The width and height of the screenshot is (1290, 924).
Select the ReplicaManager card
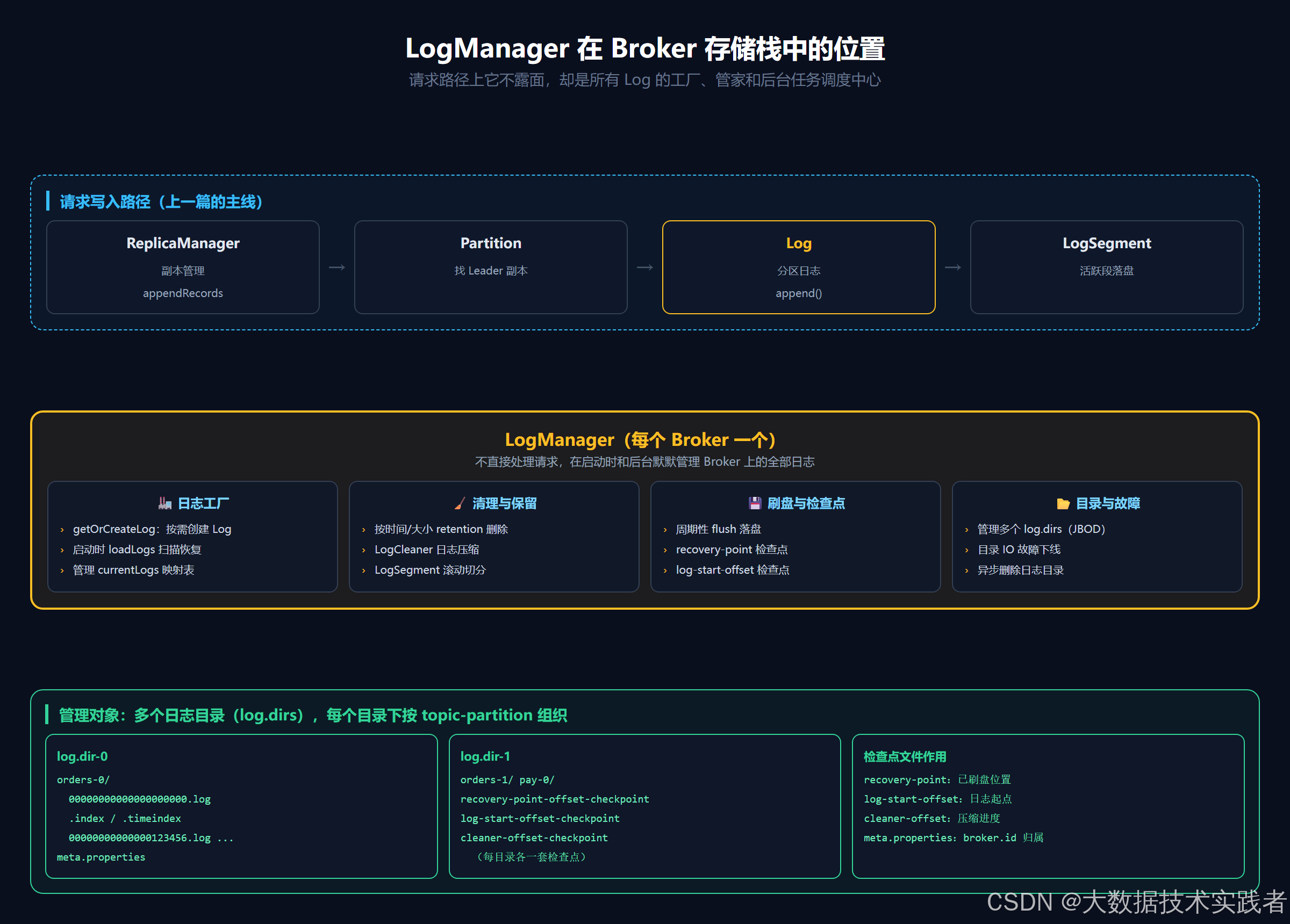tap(183, 267)
